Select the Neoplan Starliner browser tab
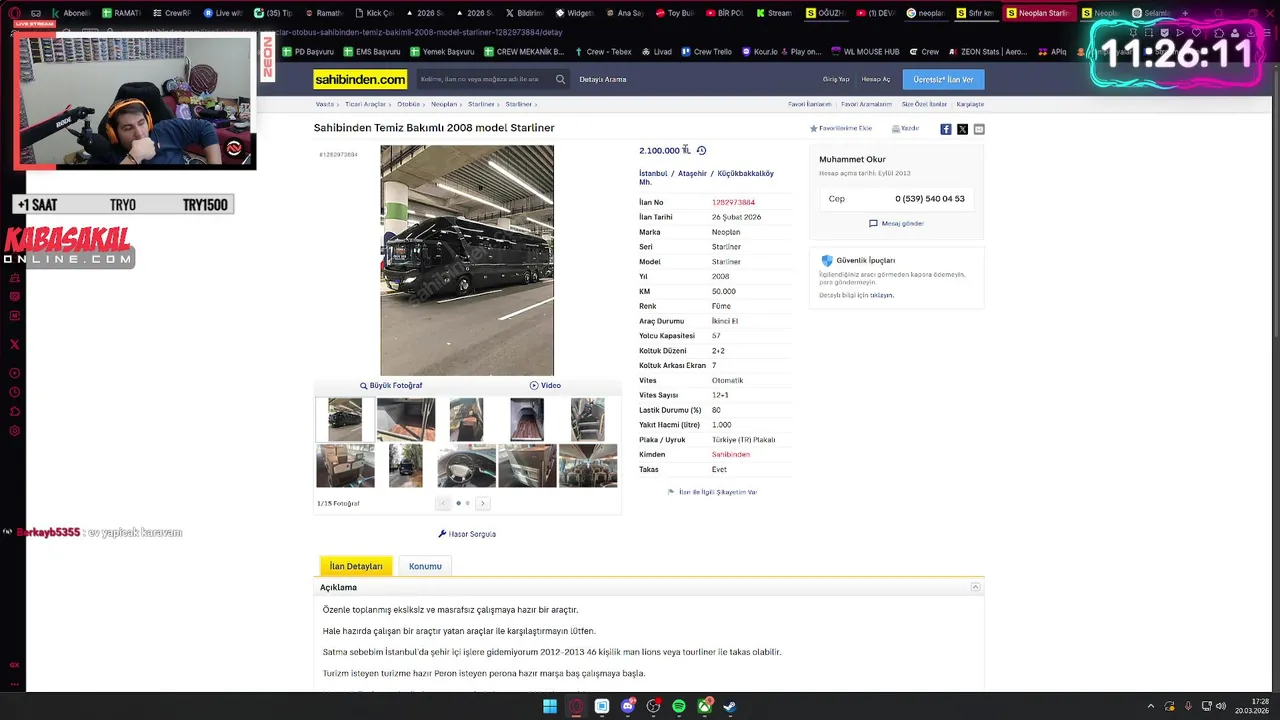 (1039, 13)
